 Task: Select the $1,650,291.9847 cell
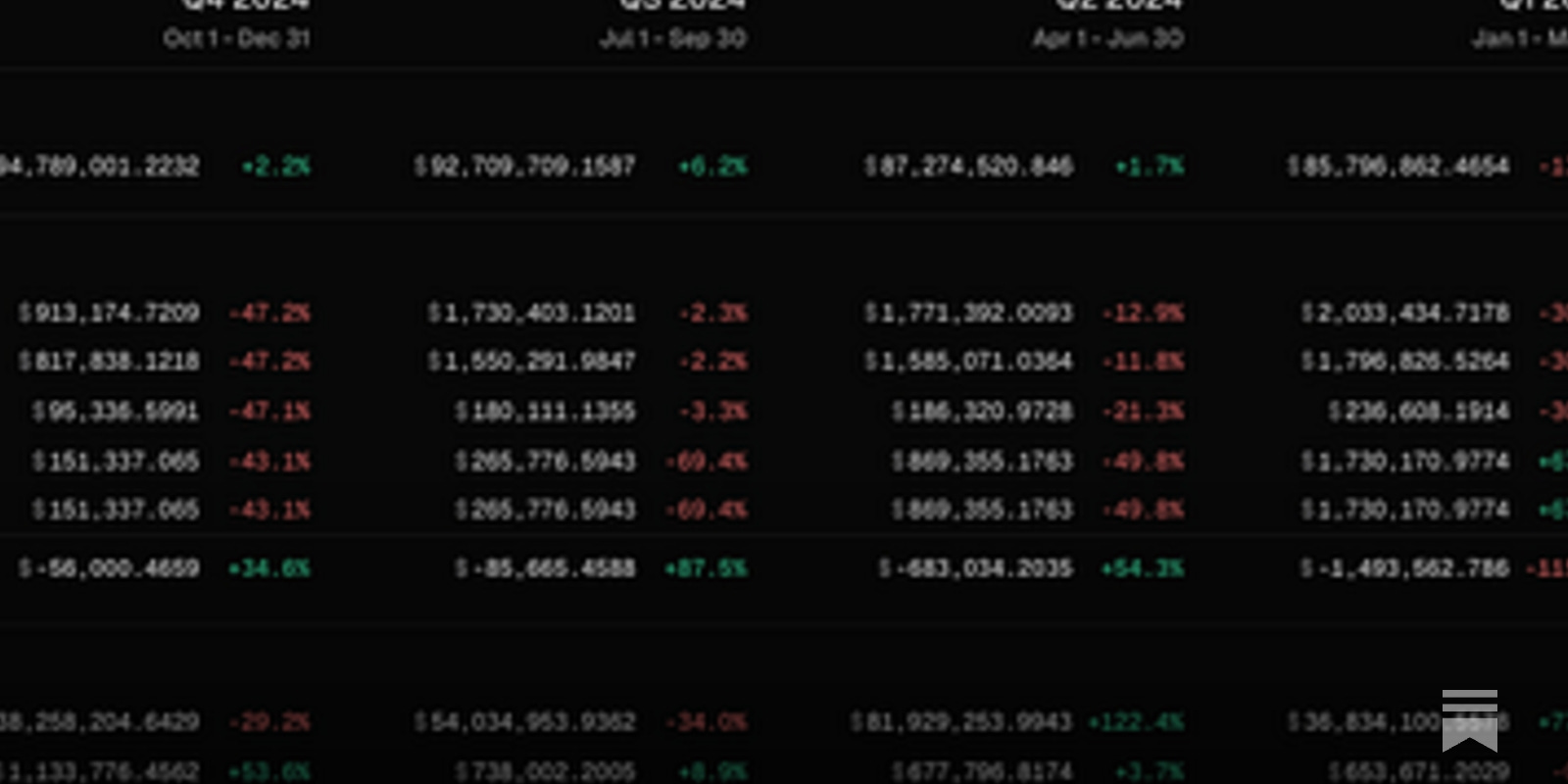coord(531,362)
